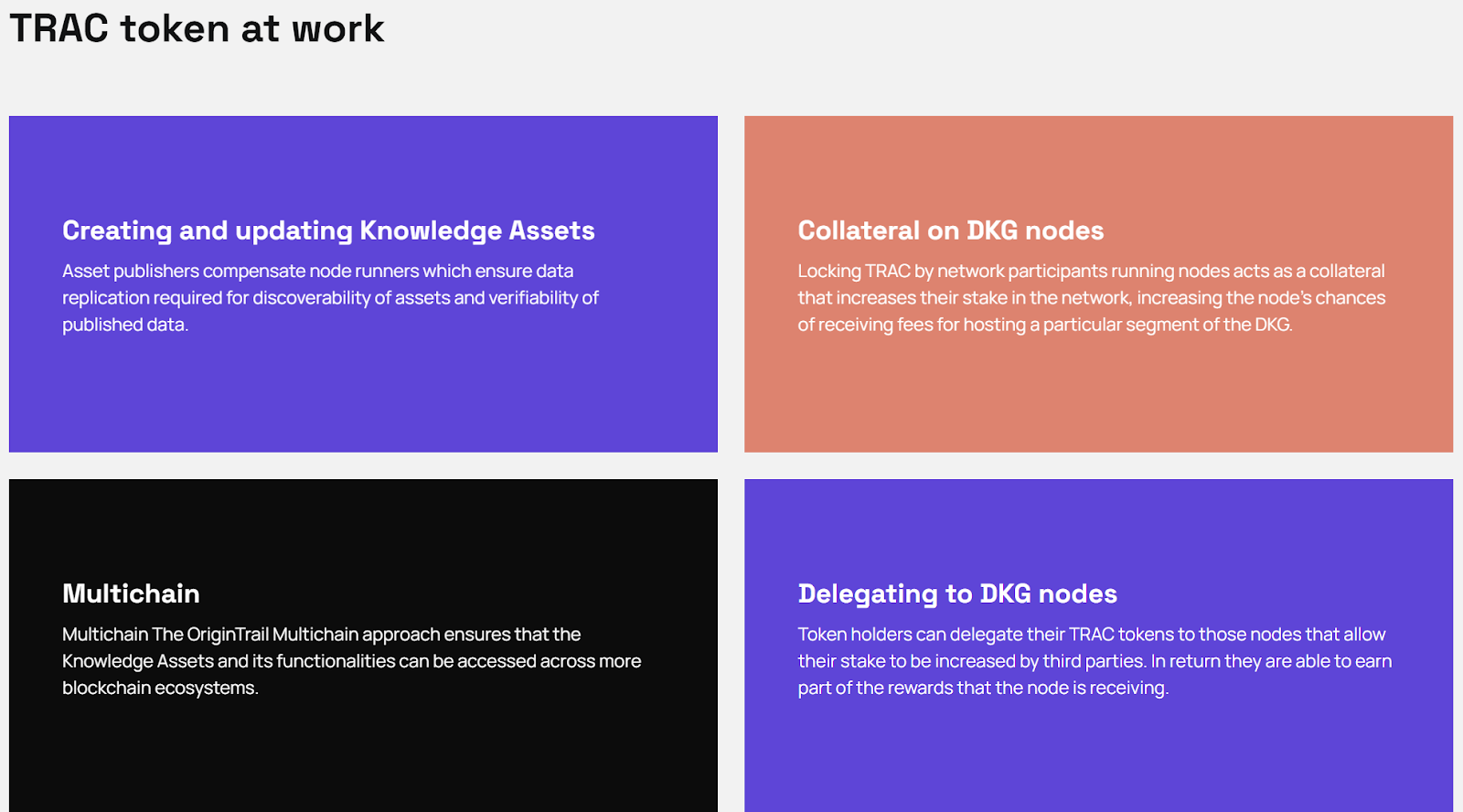Select 'Creating and updating Knowledge Assets' card title

coord(328,230)
